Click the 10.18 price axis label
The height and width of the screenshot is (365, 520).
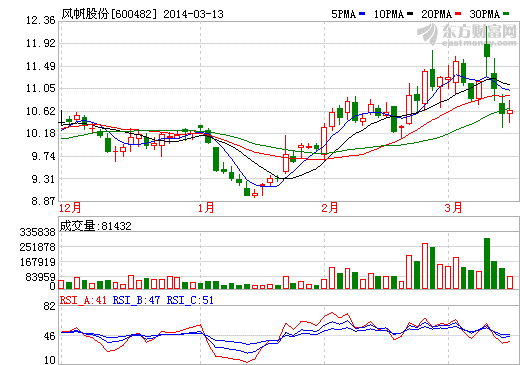point(41,133)
